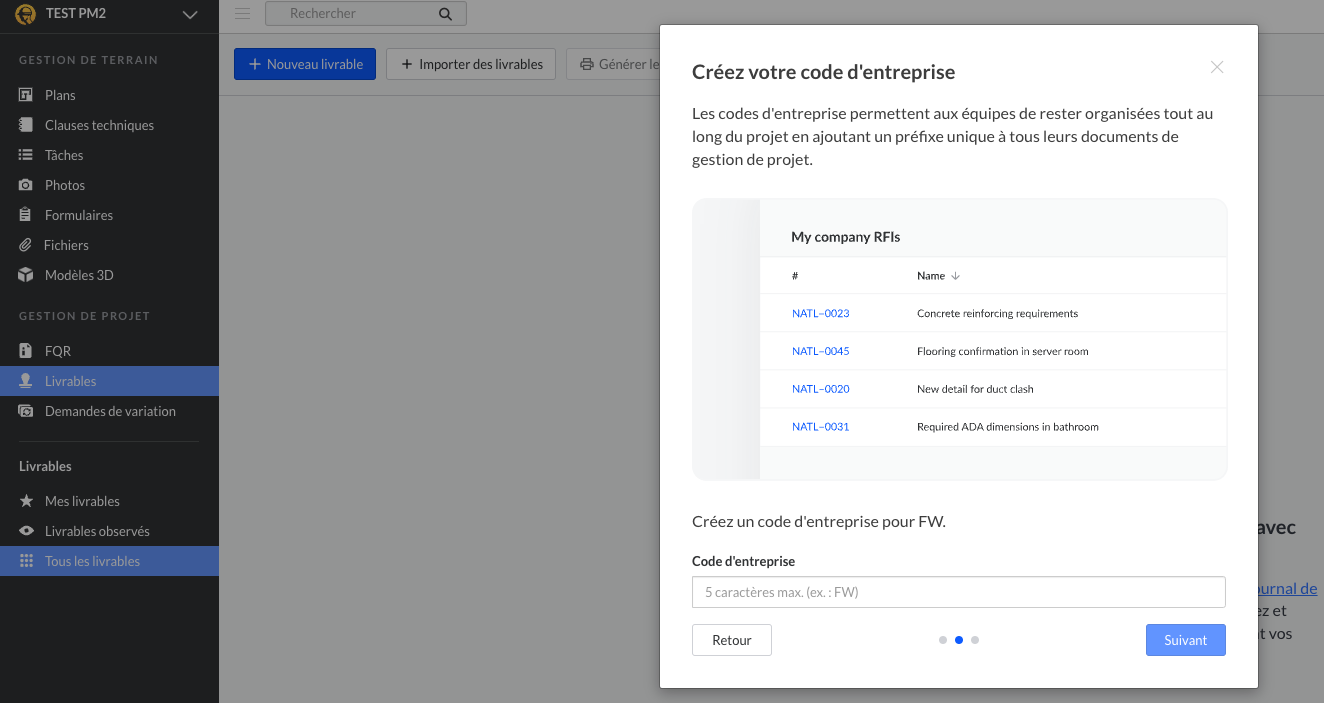The width and height of the screenshot is (1324, 703).
Task: Click 'Flooring confirmation in server room' text
Action: 1003,351
